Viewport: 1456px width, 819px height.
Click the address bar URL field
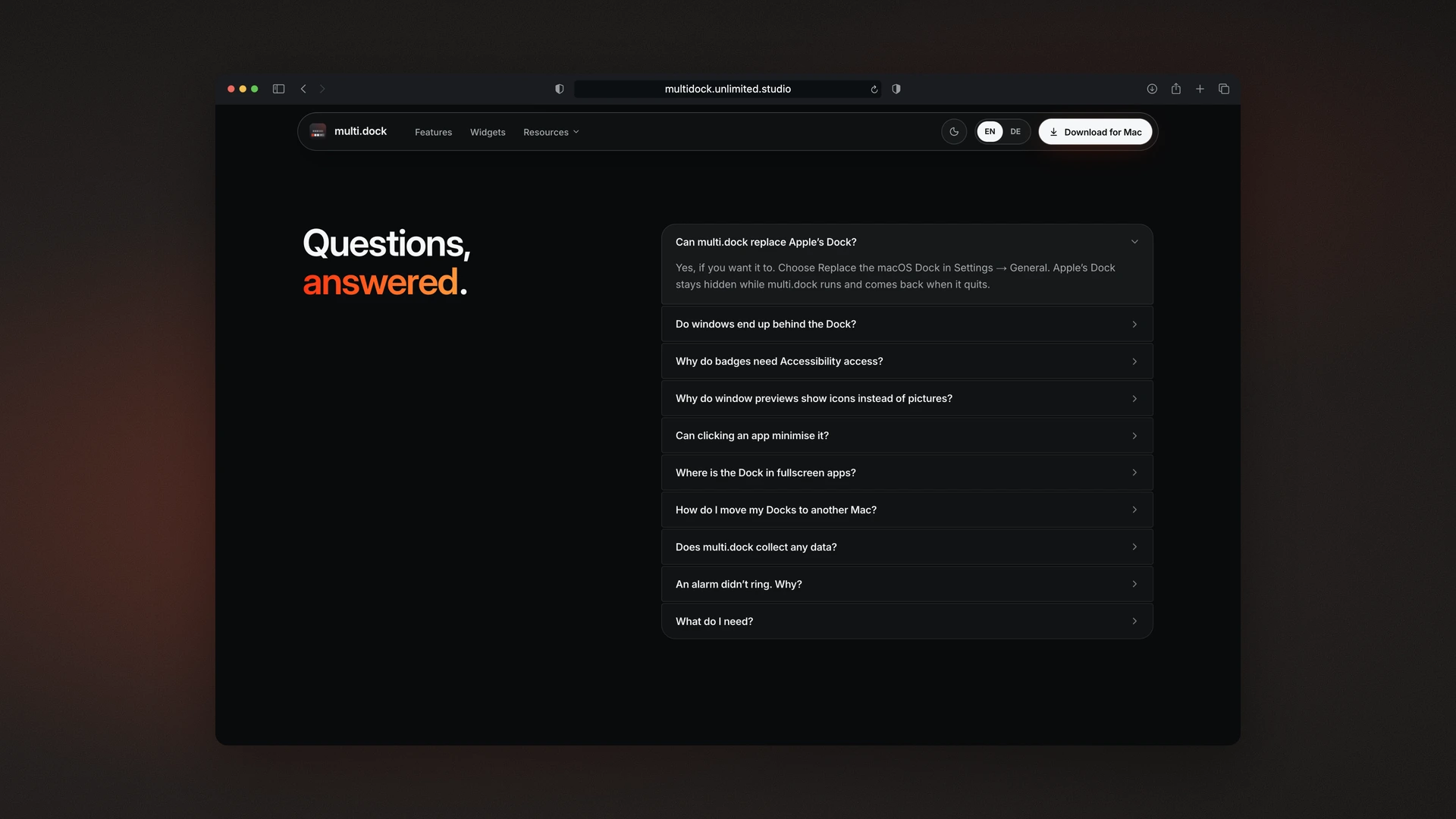click(x=727, y=89)
